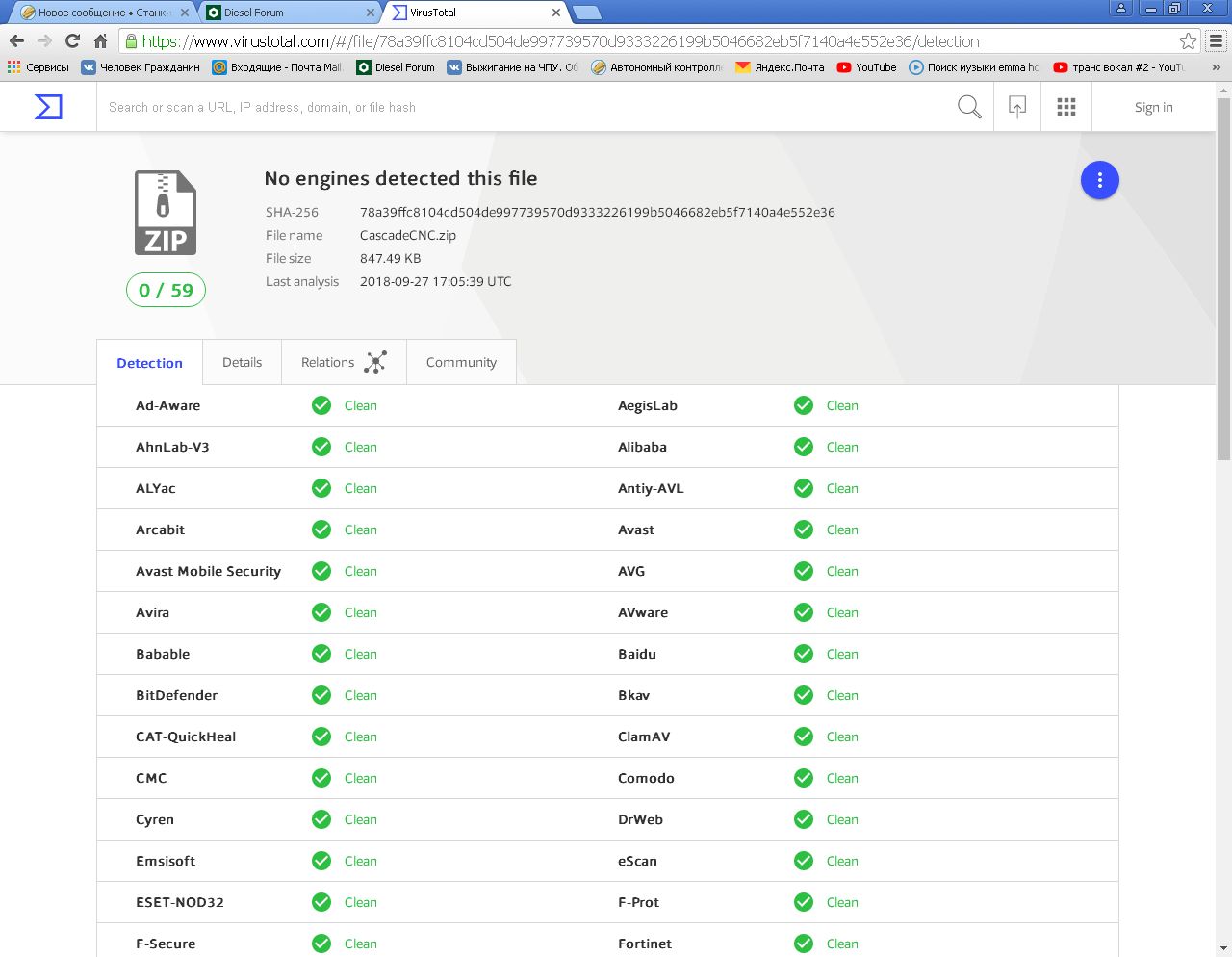Click the Sign in link
Image resolution: width=1232 pixels, height=957 pixels.
[1153, 107]
